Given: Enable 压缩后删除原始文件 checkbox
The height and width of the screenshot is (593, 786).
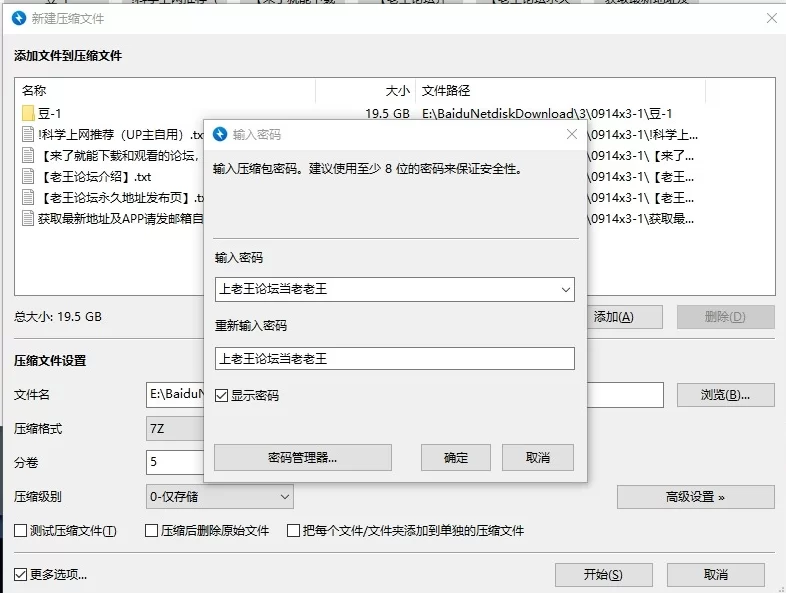Looking at the screenshot, I should click(151, 530).
